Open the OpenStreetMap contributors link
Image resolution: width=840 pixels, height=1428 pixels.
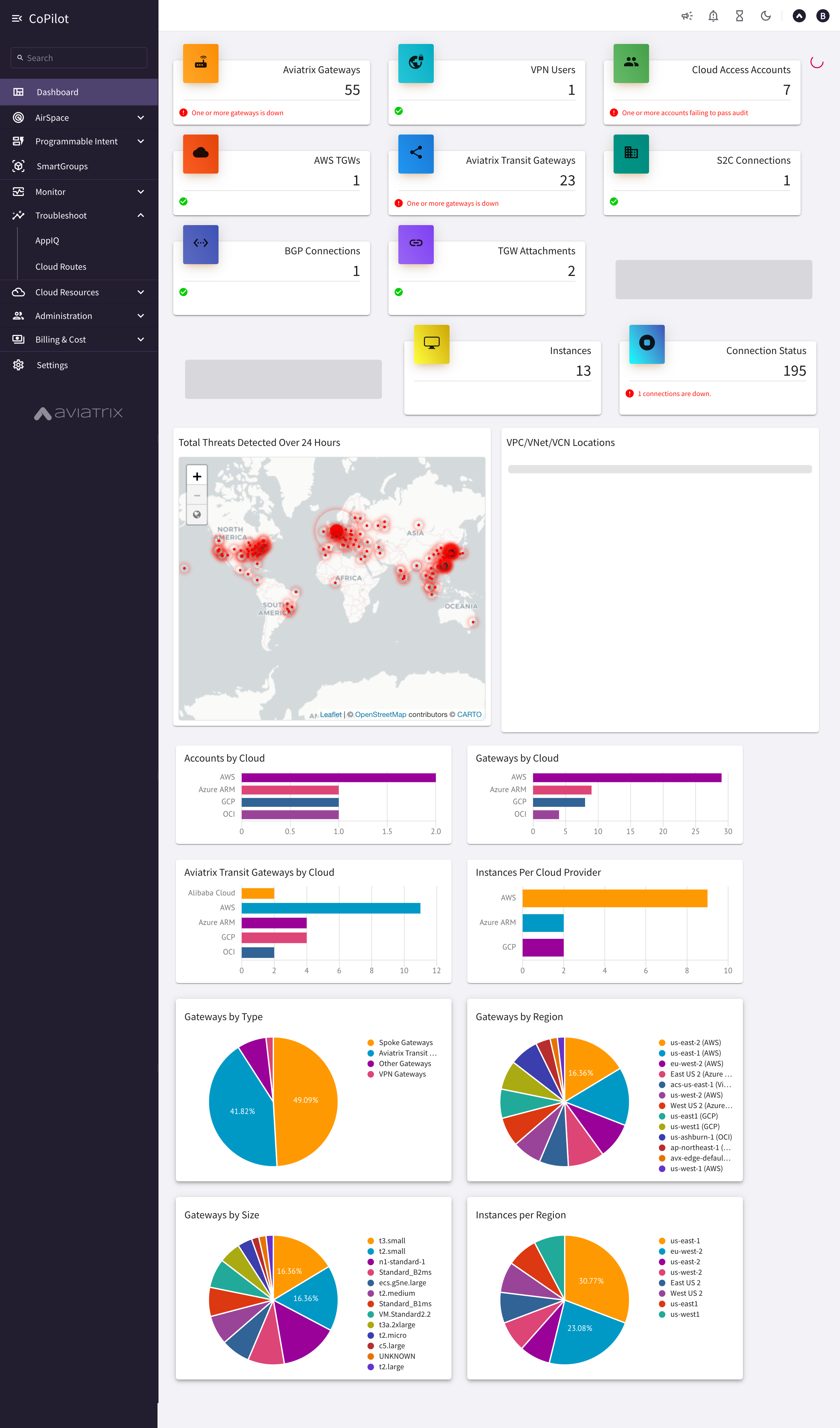tap(380, 714)
